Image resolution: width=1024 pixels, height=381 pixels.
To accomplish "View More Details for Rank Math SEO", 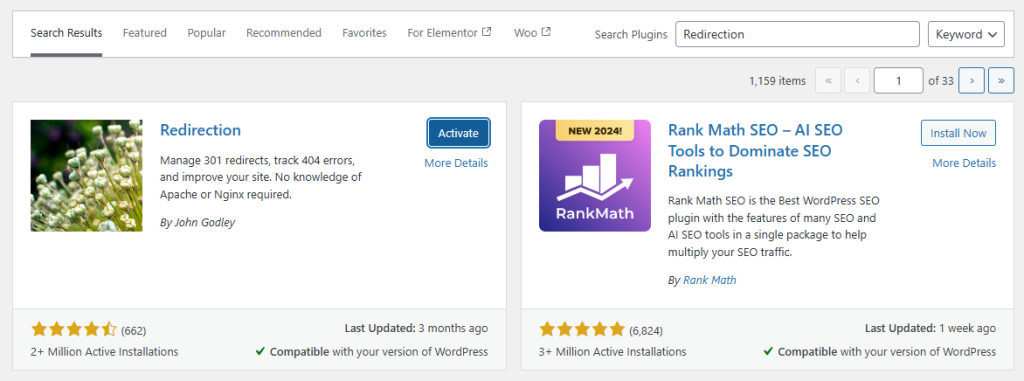I will coord(964,163).
